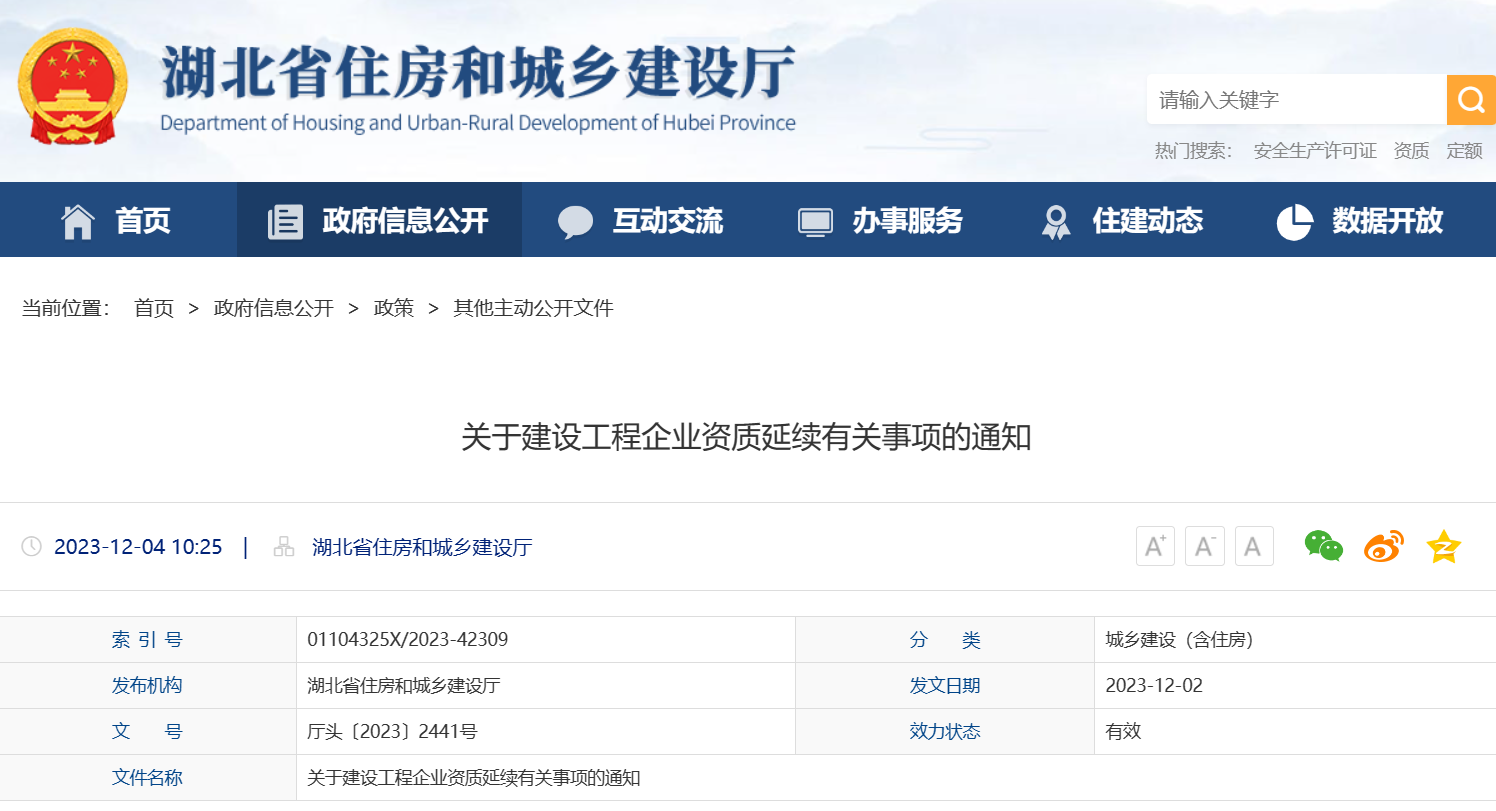The image size is (1496, 811).
Task: Open 数据开放 navigation tab
Action: click(1360, 220)
